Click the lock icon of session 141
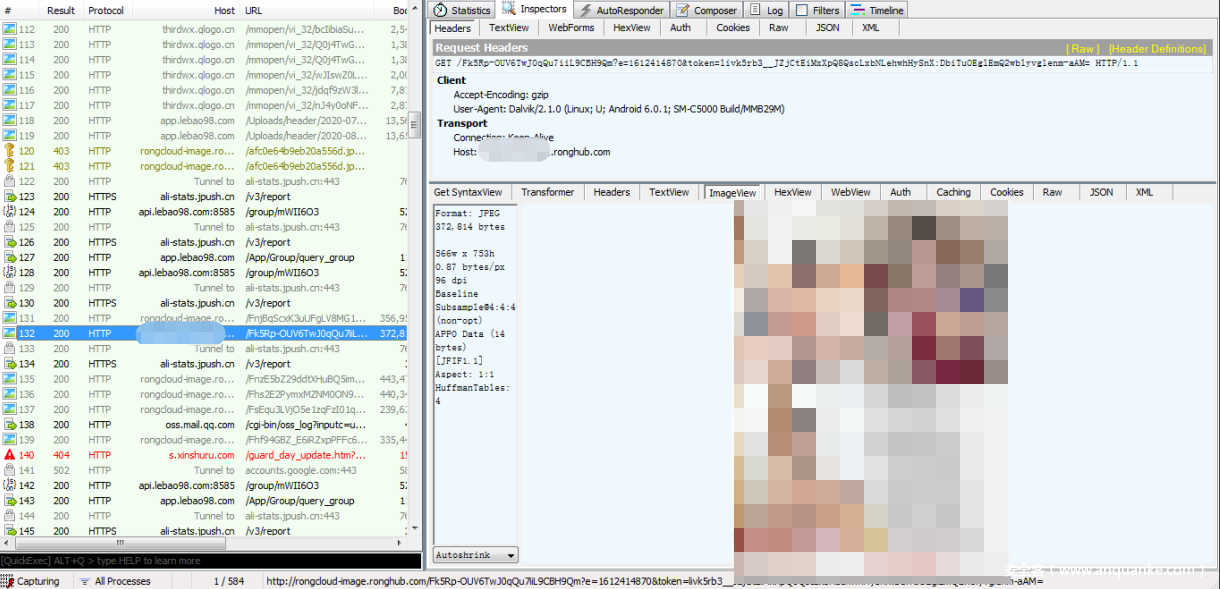 [9, 470]
